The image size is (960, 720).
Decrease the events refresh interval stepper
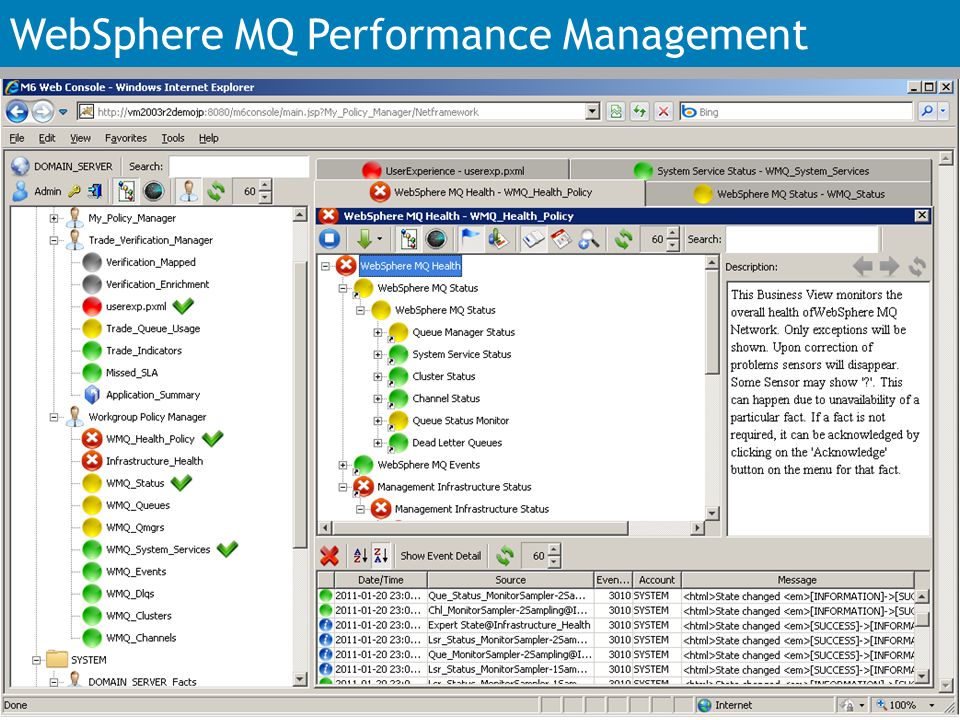coord(554,561)
